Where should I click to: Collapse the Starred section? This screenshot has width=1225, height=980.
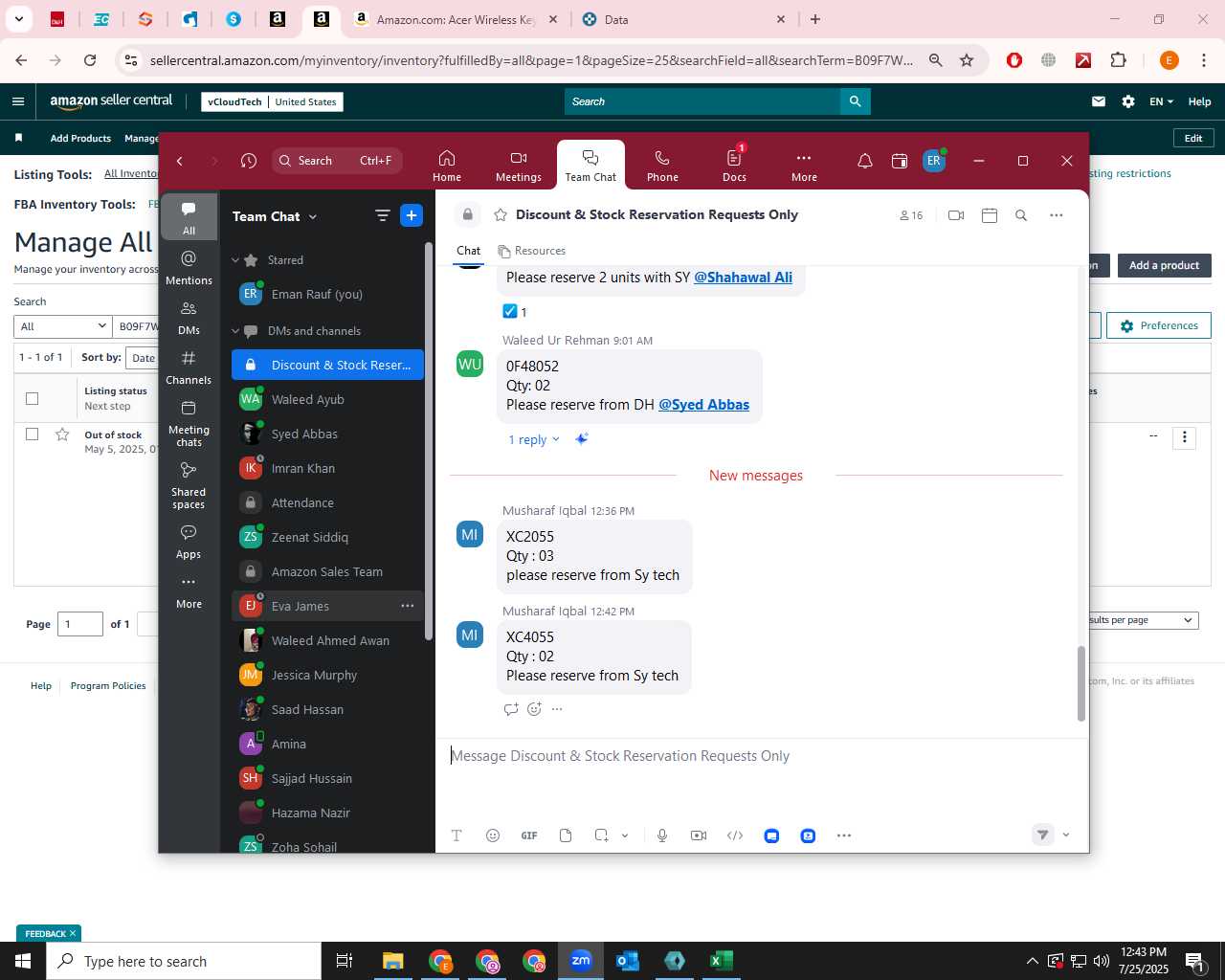point(235,260)
